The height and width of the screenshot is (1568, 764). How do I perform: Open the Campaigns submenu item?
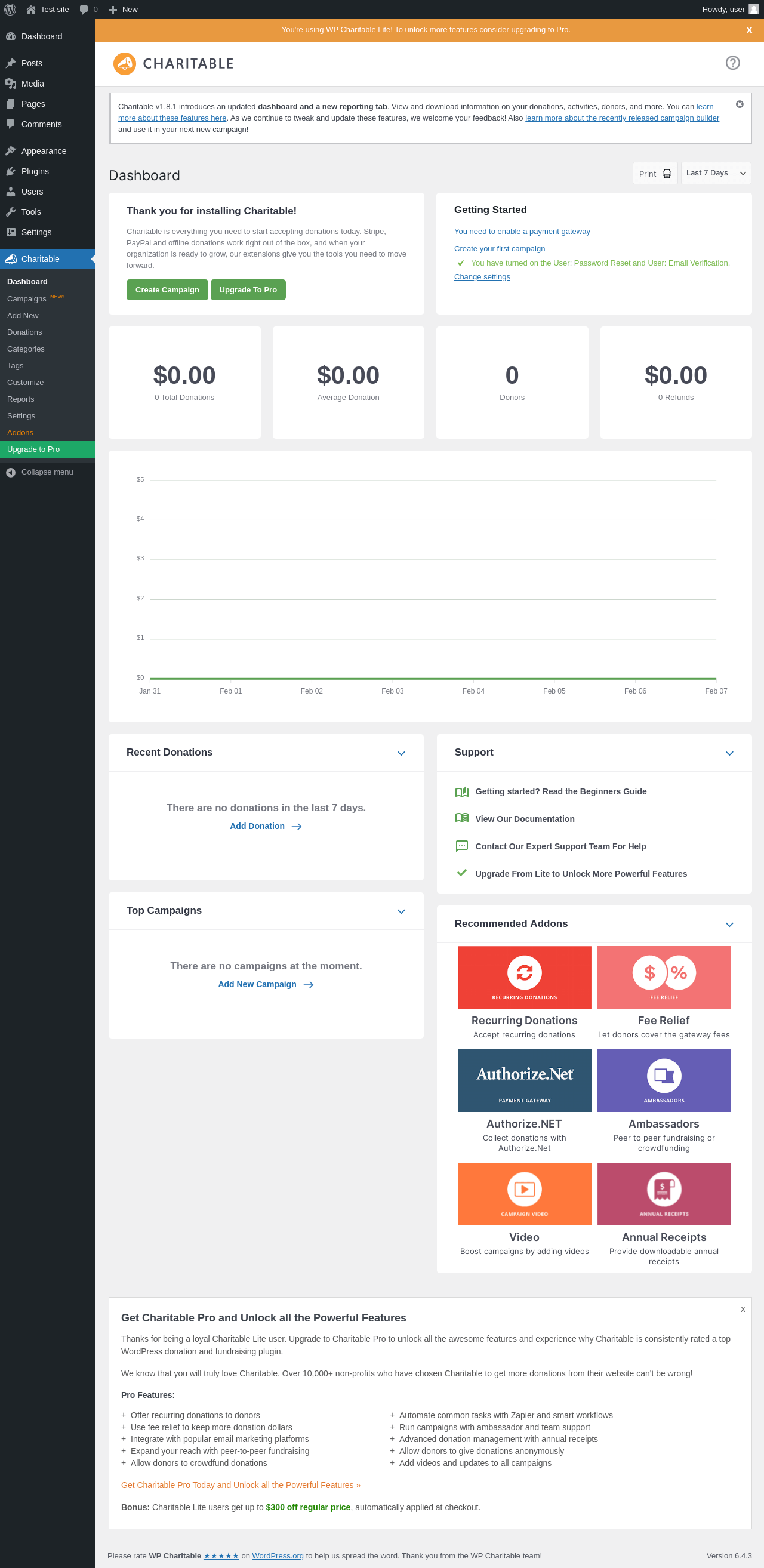pos(48,298)
